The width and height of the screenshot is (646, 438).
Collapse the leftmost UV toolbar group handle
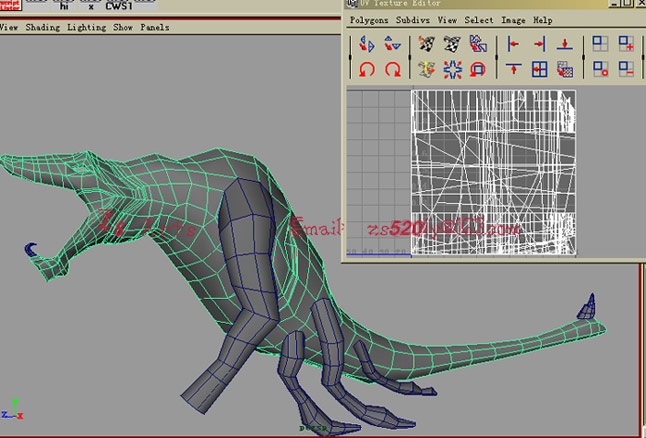coord(350,56)
